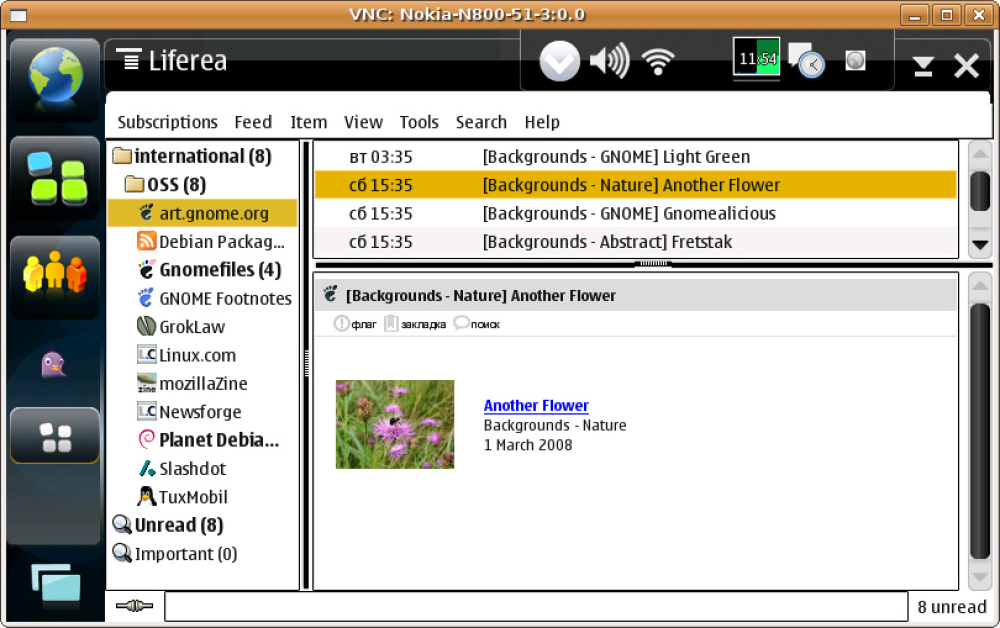Screen dimensions: 1000x628
Task: Open the applications grid with colored tiles
Action: (55, 179)
